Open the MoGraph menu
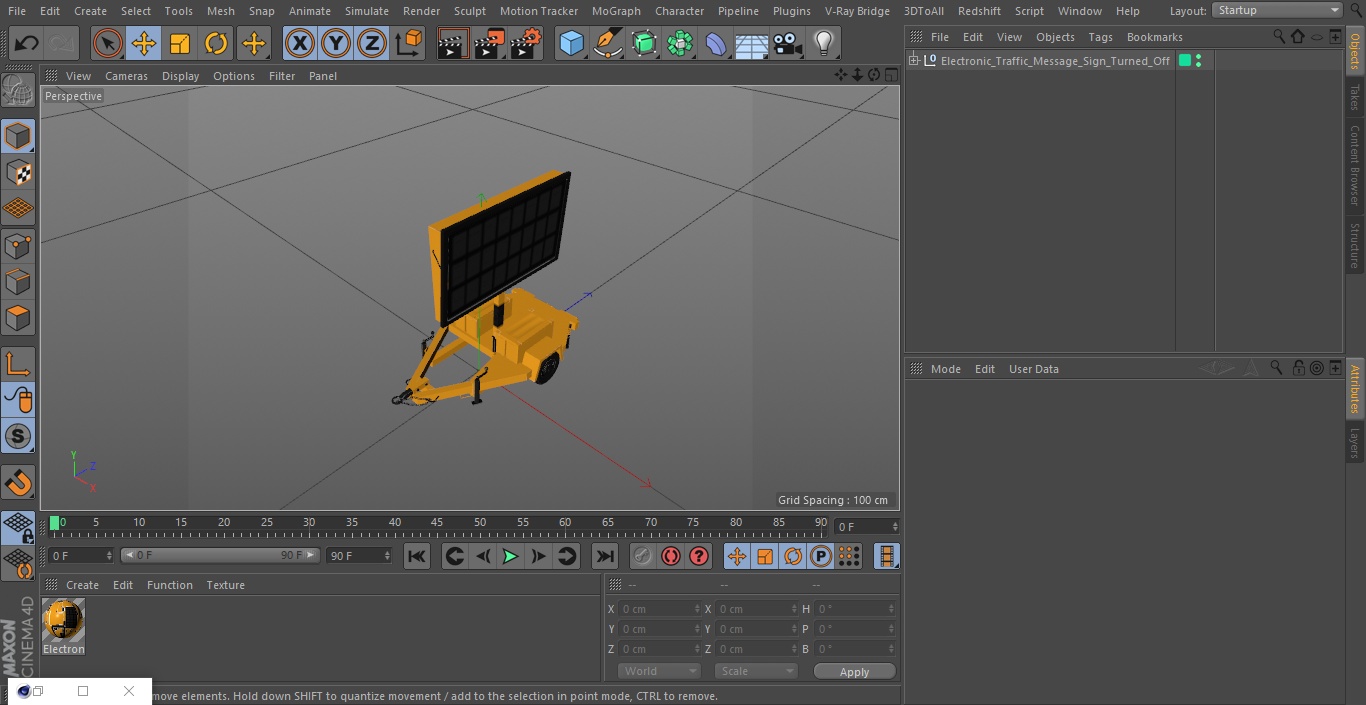The width and height of the screenshot is (1366, 705). point(616,11)
